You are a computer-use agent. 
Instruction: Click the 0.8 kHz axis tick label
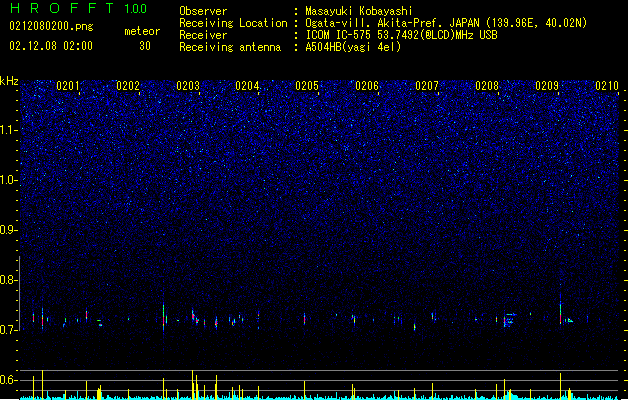[8, 280]
